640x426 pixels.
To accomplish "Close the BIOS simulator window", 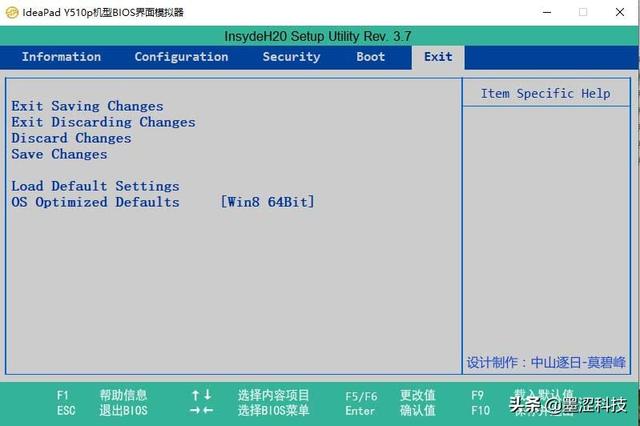I will (x=620, y=12).
